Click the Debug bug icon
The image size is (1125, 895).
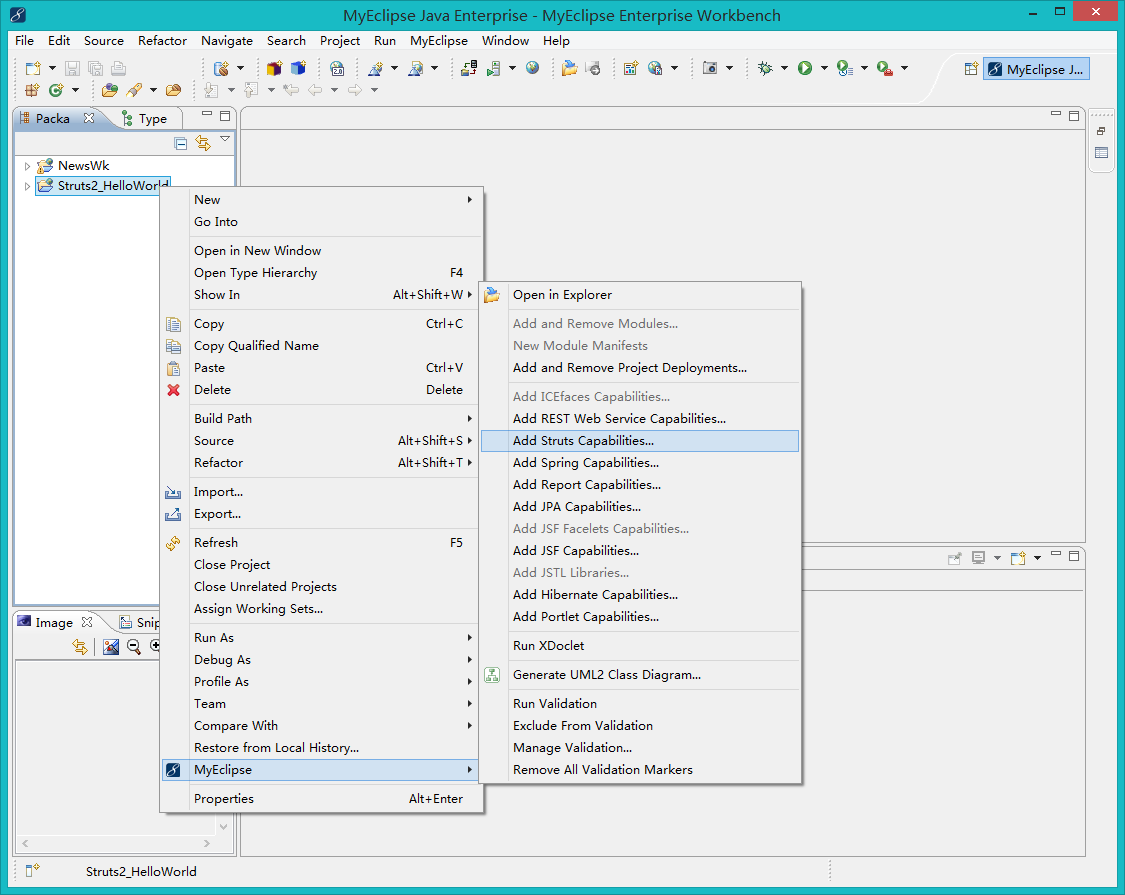pyautogui.click(x=766, y=68)
